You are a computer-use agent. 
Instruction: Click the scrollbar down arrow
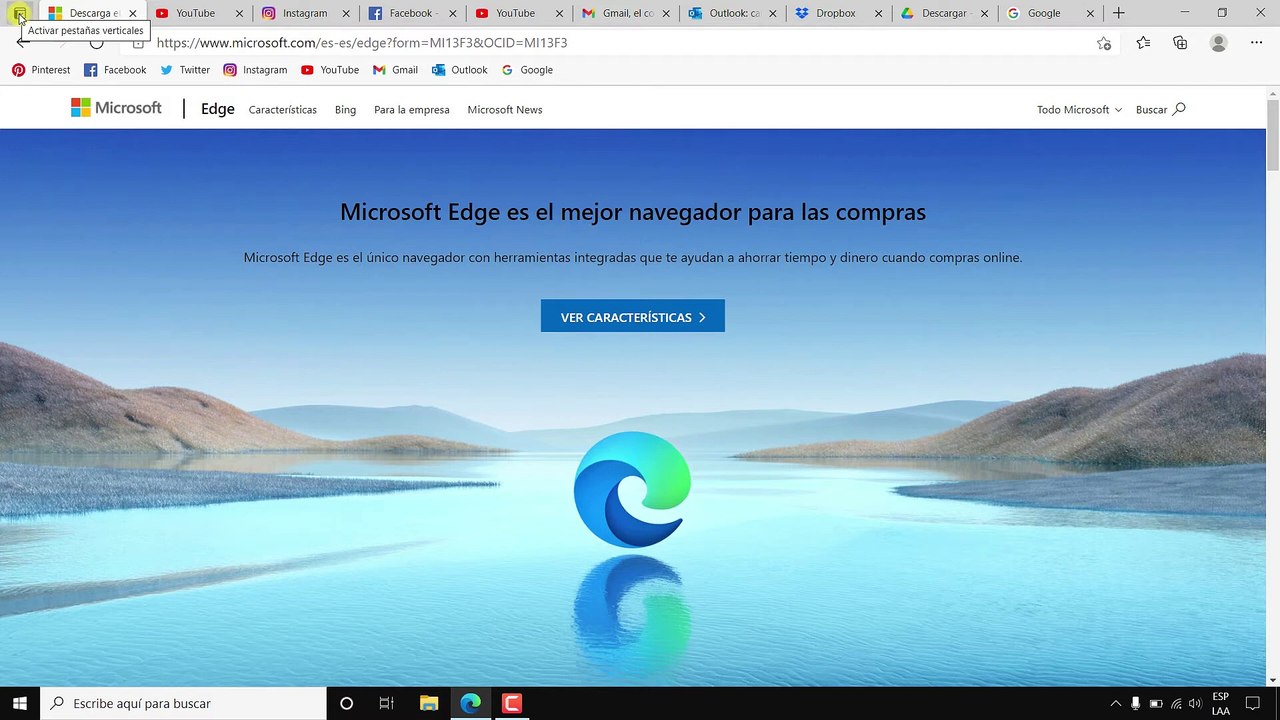pos(1272,680)
